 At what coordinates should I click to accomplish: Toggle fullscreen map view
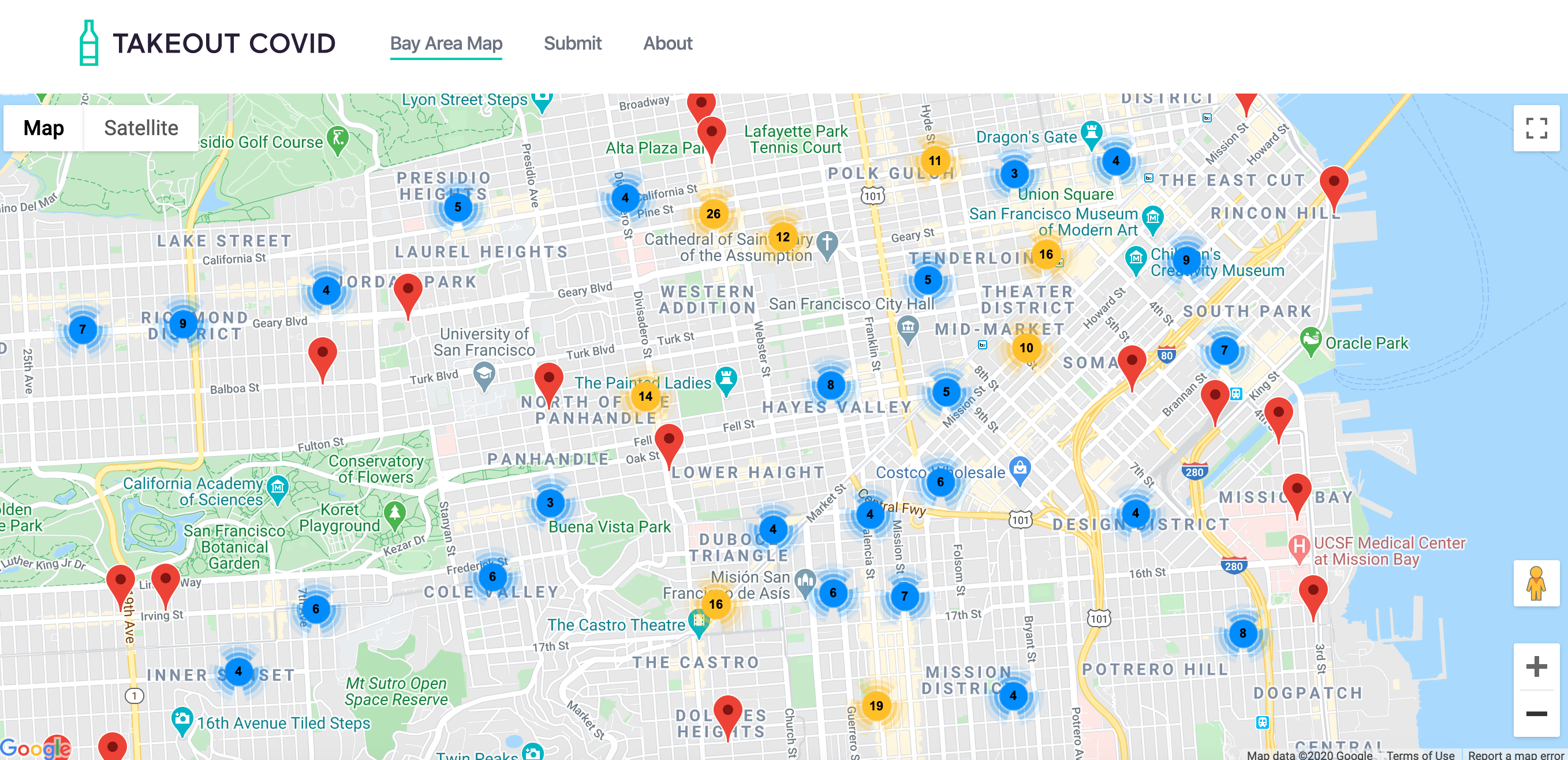pyautogui.click(x=1536, y=128)
